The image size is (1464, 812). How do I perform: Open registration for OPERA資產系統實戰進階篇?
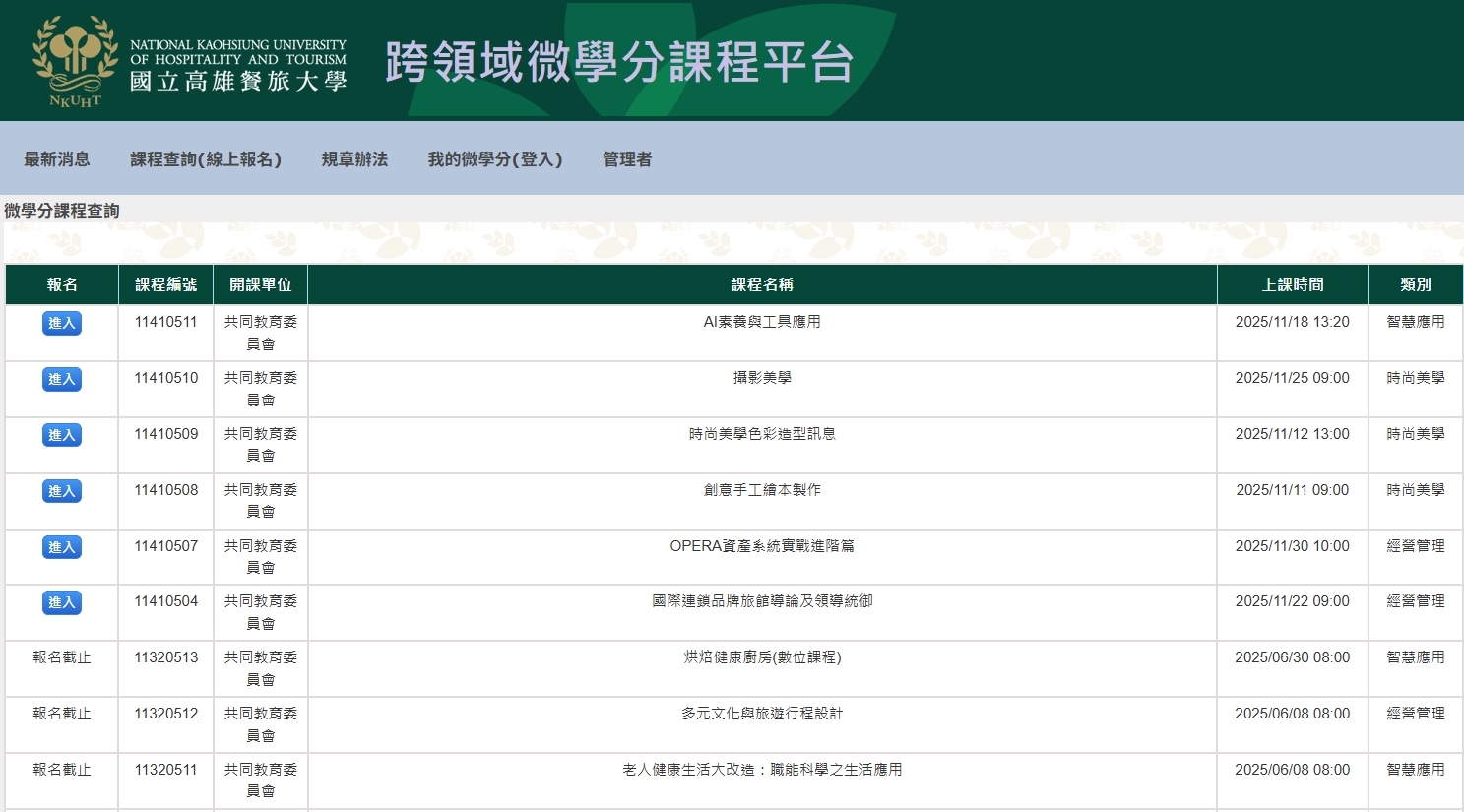pyautogui.click(x=62, y=547)
